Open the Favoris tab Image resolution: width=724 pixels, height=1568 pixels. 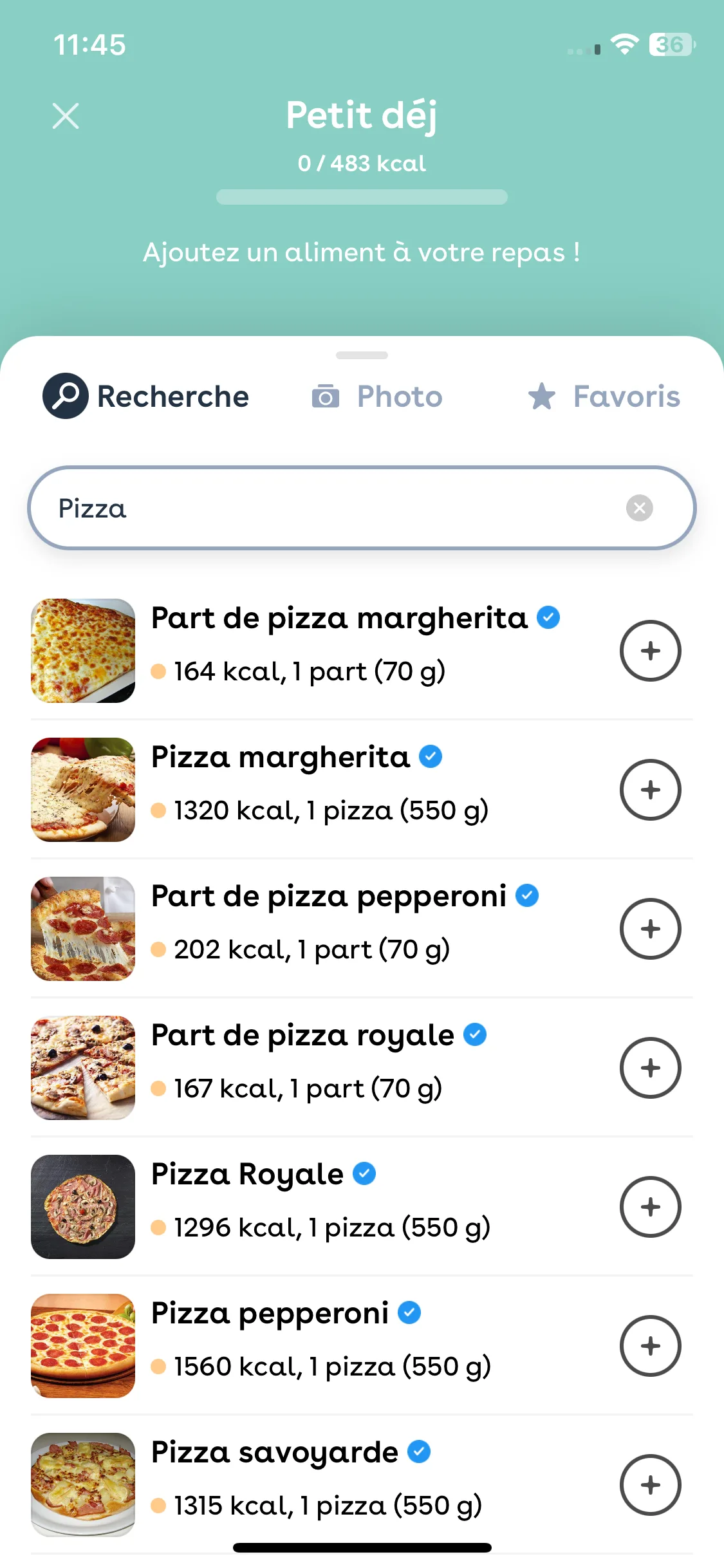[x=604, y=397]
